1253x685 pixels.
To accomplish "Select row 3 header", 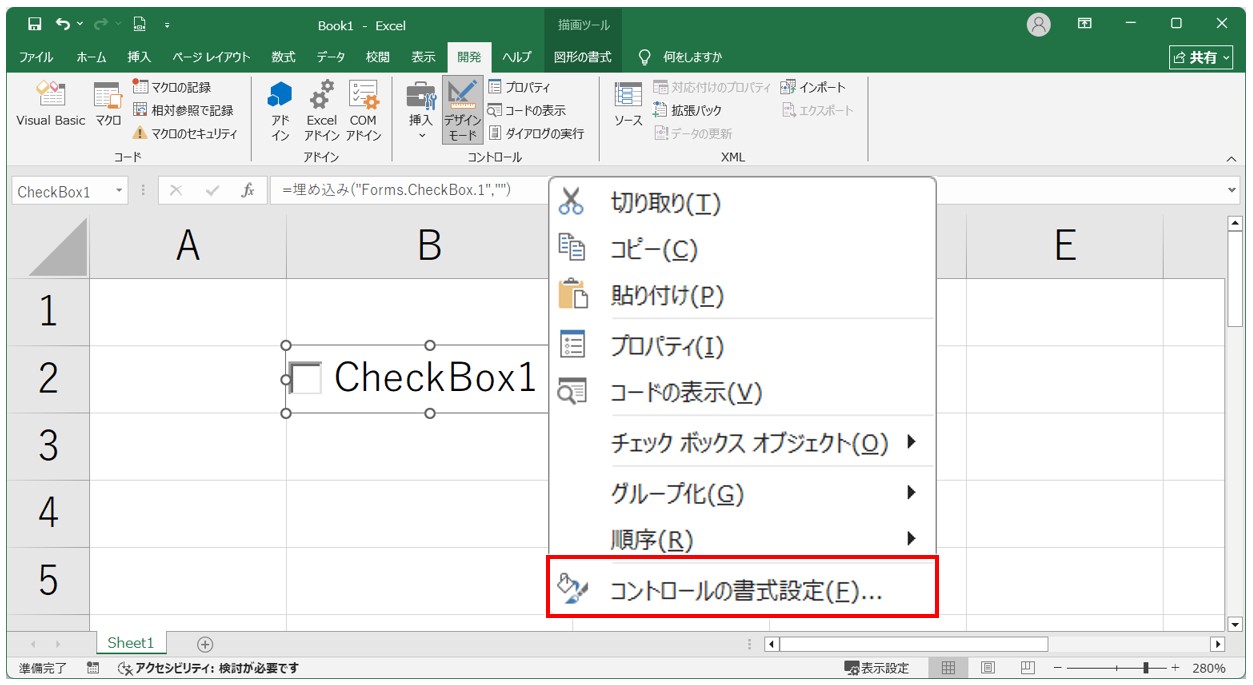I will click(48, 446).
